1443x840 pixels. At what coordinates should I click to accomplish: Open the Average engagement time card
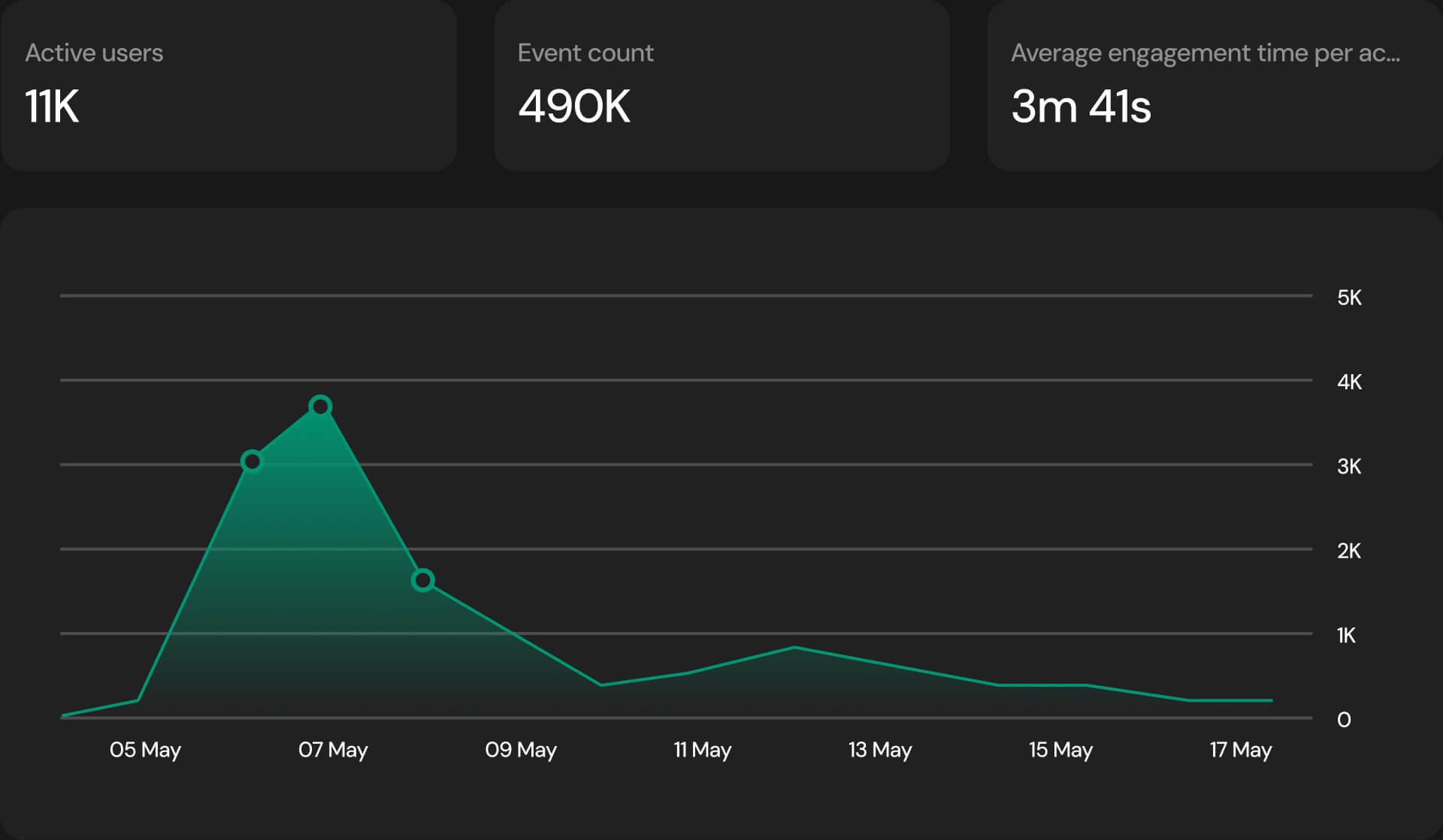click(x=1214, y=85)
